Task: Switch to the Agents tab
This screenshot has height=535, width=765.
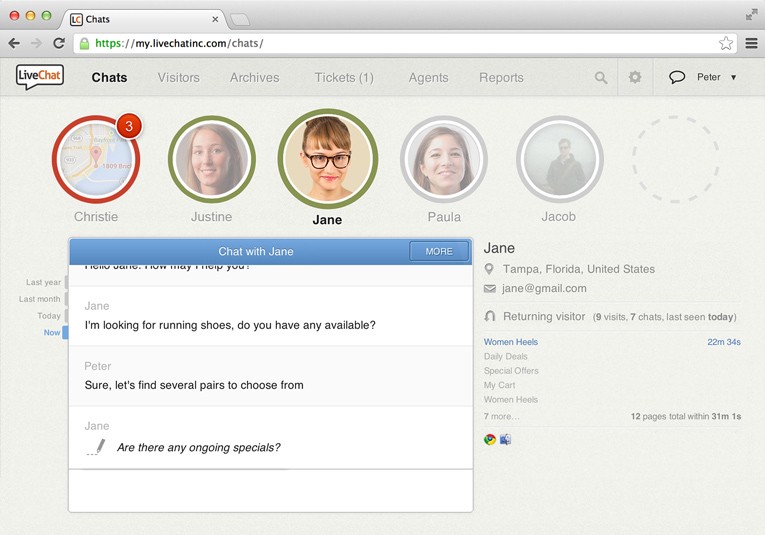Action: tap(428, 78)
